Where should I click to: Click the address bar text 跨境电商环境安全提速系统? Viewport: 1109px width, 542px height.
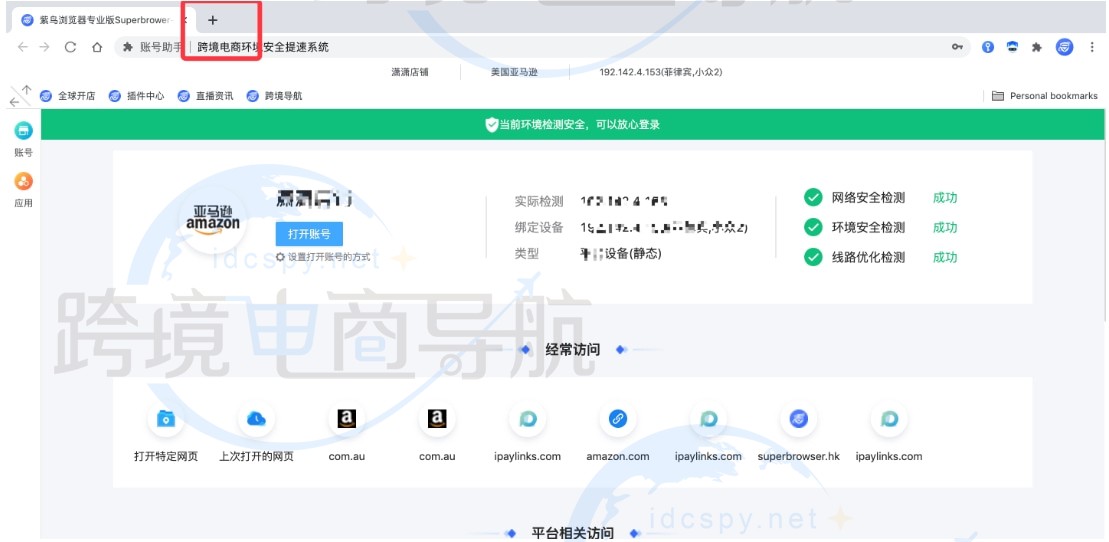[263, 47]
